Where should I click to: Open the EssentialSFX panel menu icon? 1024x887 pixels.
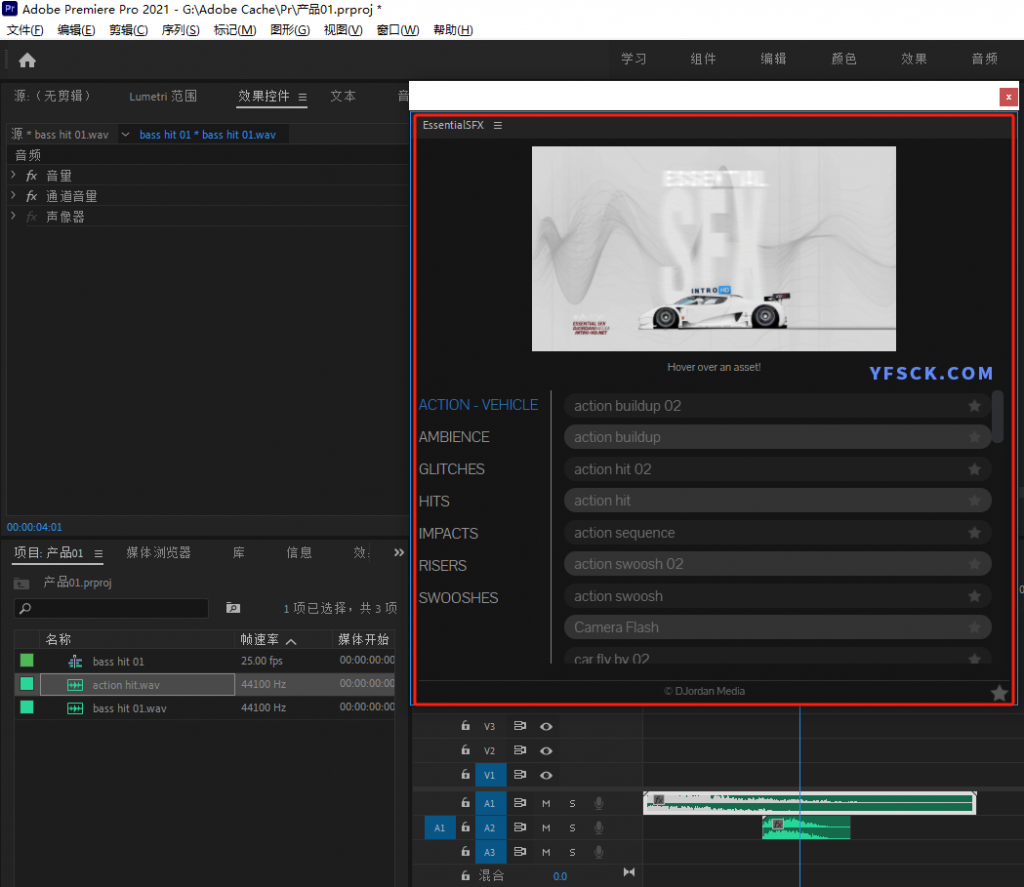[x=498, y=125]
